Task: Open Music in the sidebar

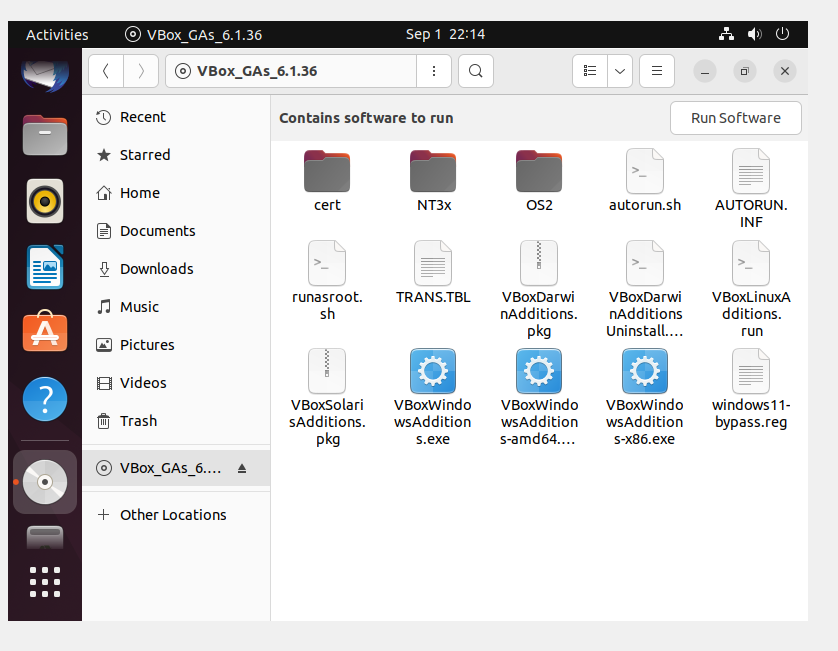Action: coord(176,307)
